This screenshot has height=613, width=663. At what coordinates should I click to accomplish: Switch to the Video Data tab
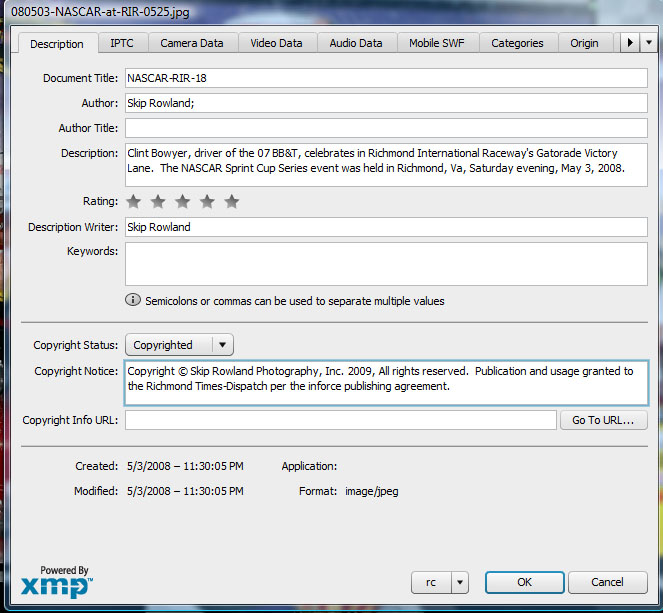[x=277, y=43]
